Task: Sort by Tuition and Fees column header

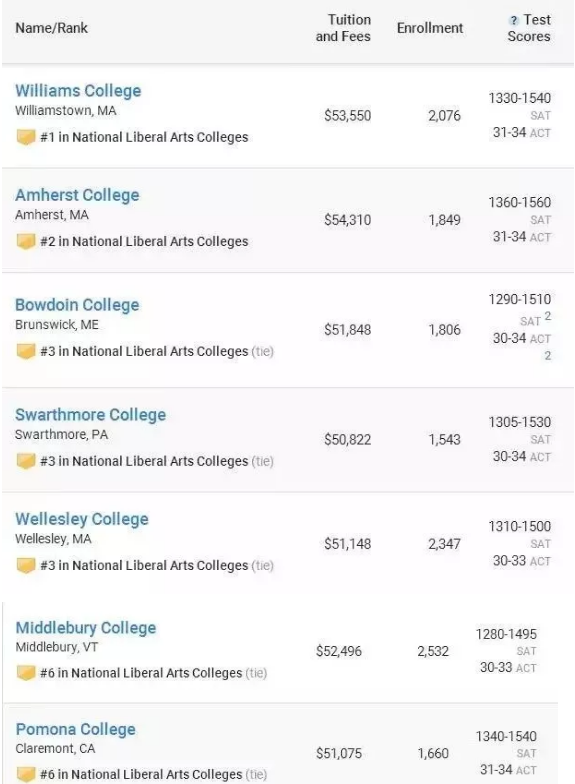Action: (343, 28)
